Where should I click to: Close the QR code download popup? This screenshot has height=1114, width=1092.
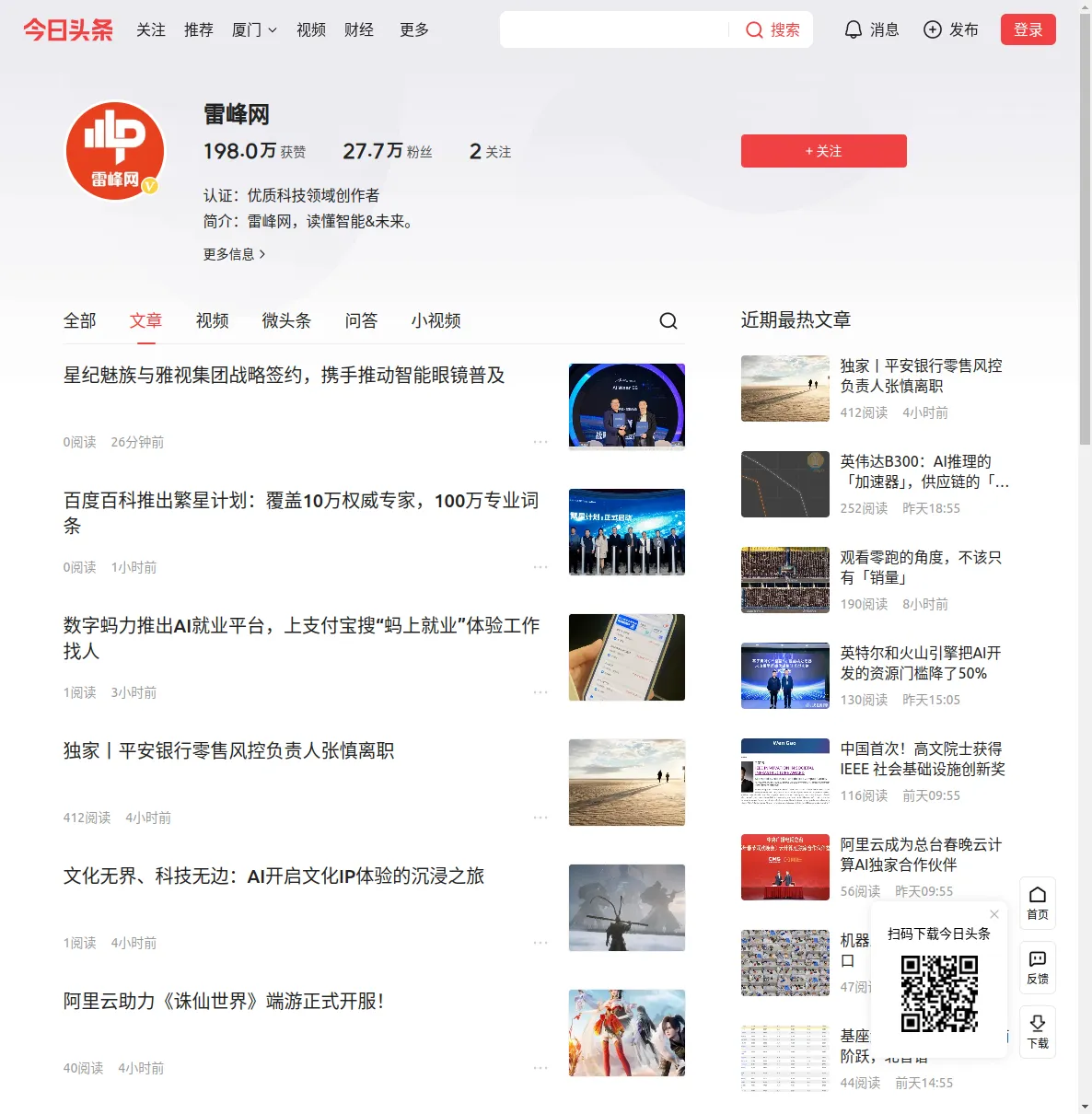click(x=994, y=914)
